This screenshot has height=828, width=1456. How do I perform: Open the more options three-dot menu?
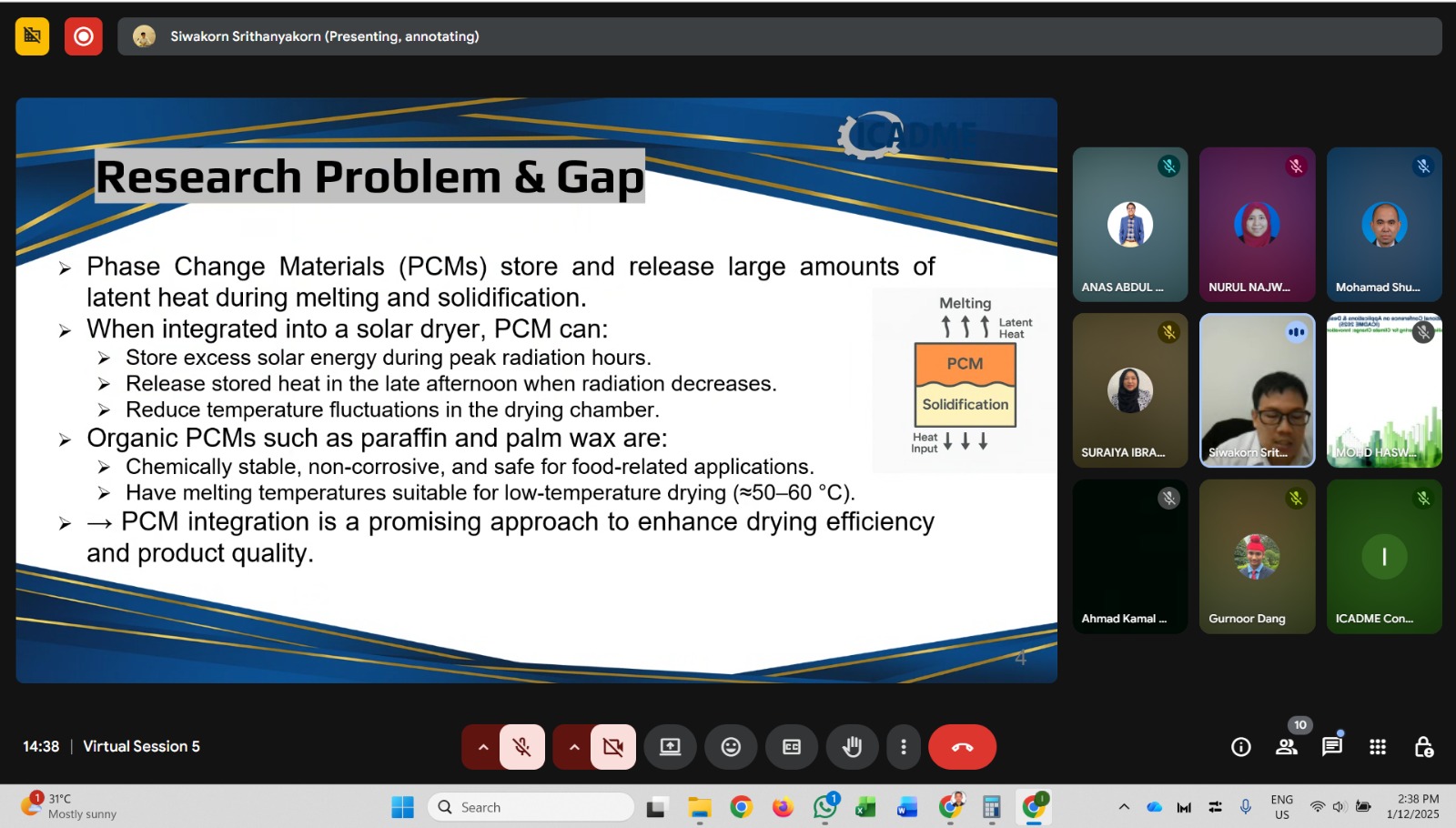[x=903, y=747]
